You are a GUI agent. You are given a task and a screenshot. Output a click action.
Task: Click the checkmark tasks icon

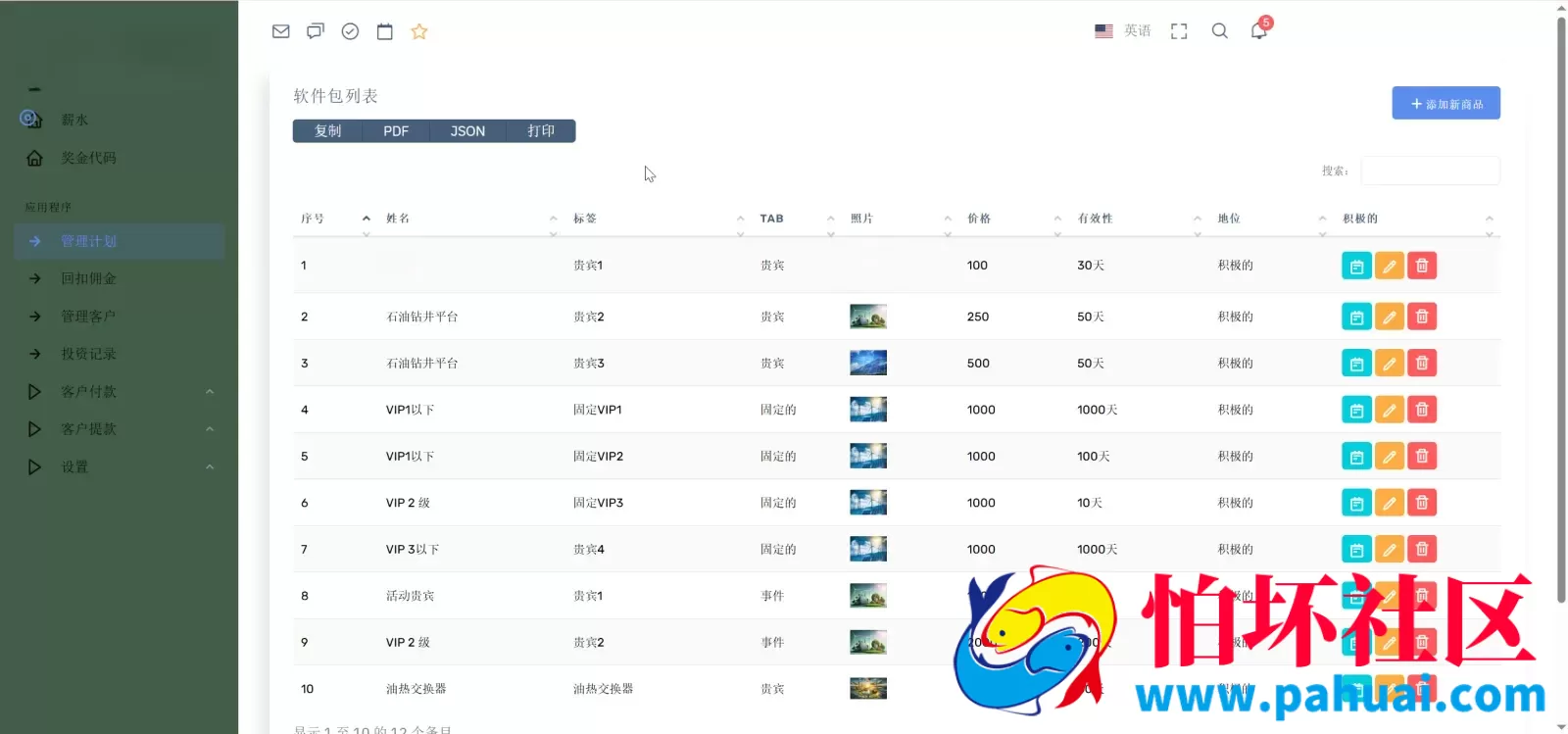tap(350, 31)
